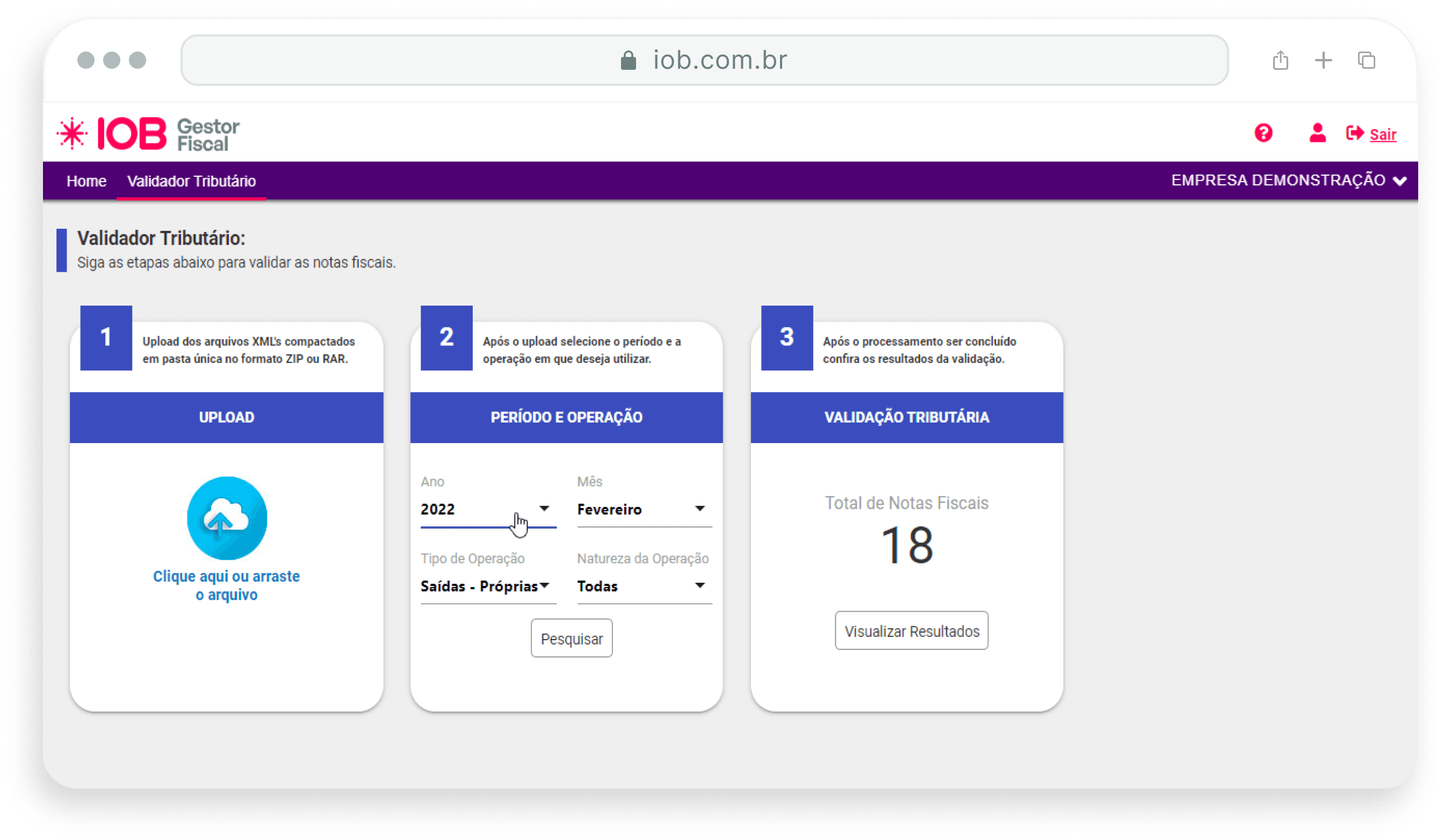The height and width of the screenshot is (840, 1444).
Task: Click the 'Total de Notas Fiscais' label
Action: point(906,503)
